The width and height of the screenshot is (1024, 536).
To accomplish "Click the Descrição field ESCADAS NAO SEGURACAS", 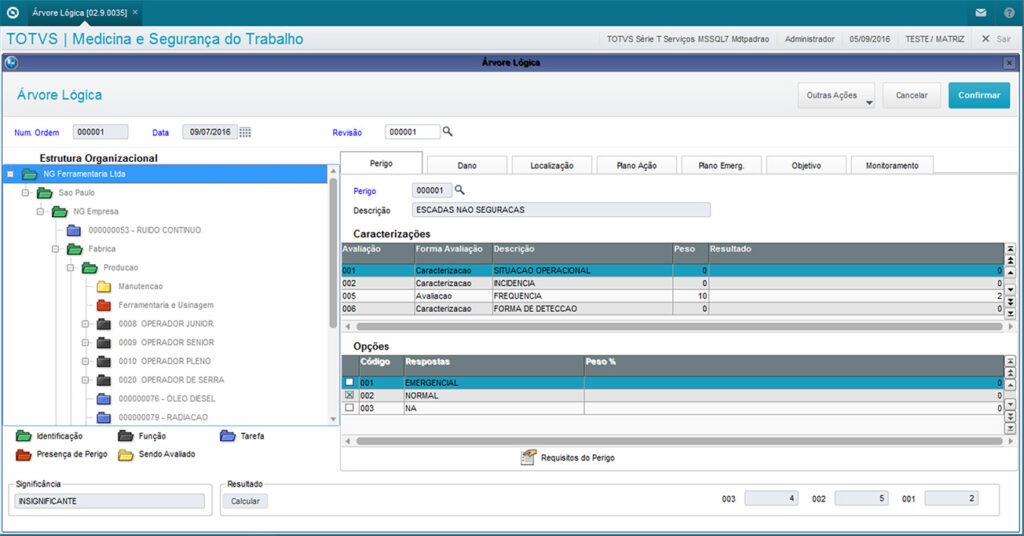I will (x=561, y=210).
